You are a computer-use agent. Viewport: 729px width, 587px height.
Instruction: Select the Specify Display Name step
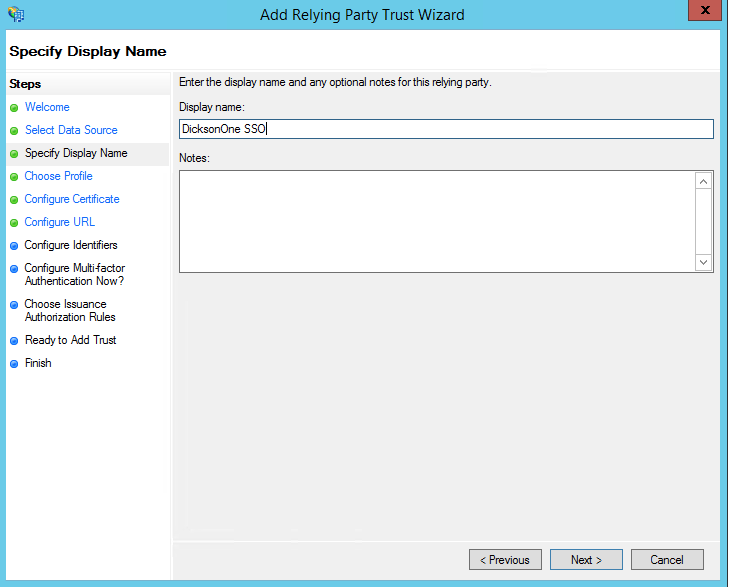(x=76, y=153)
